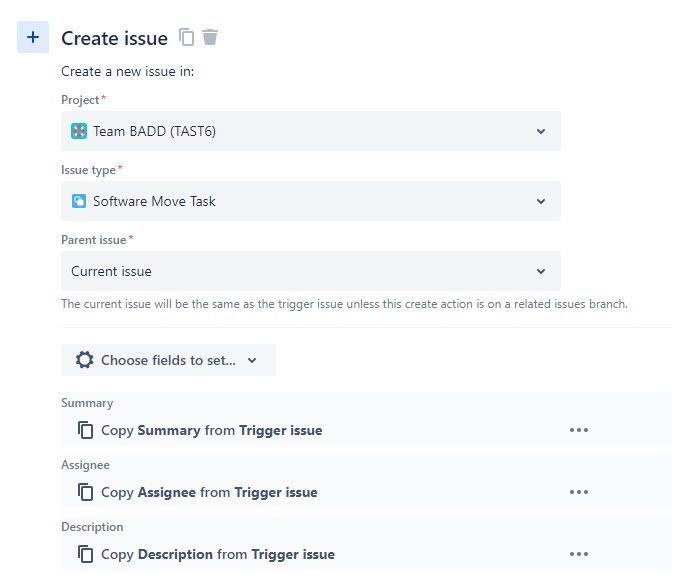Click the gear icon in Choose fields to set
The width and height of the screenshot is (686, 588).
click(x=84, y=360)
